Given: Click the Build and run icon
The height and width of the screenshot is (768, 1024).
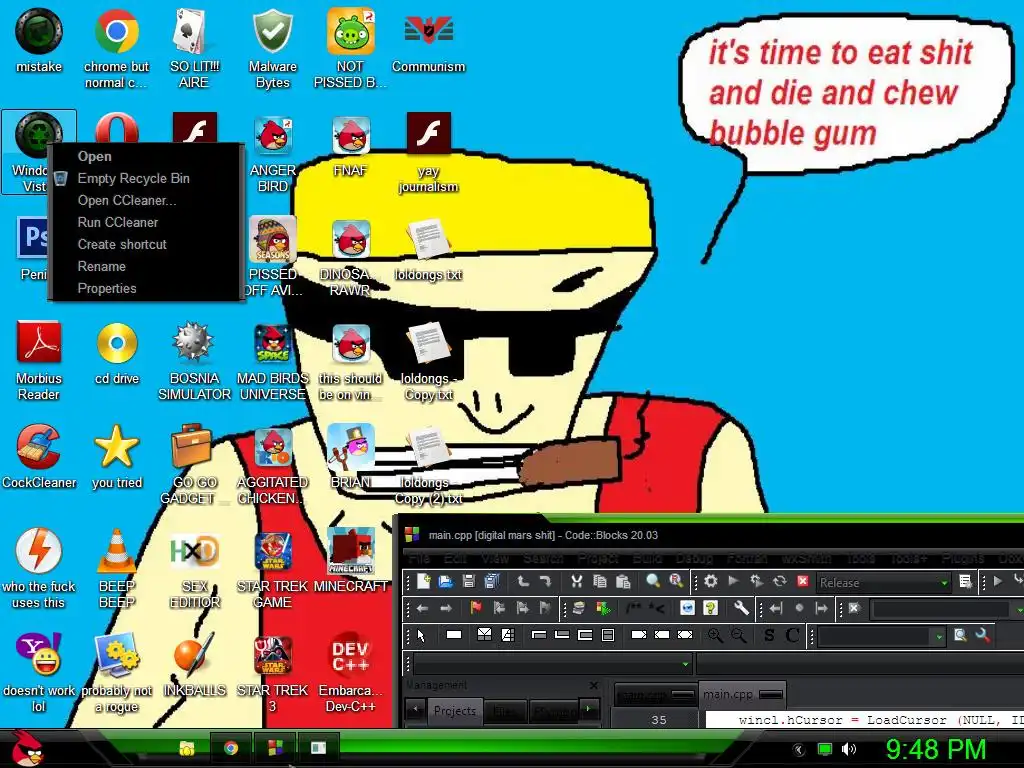Looking at the screenshot, I should coord(756,581).
